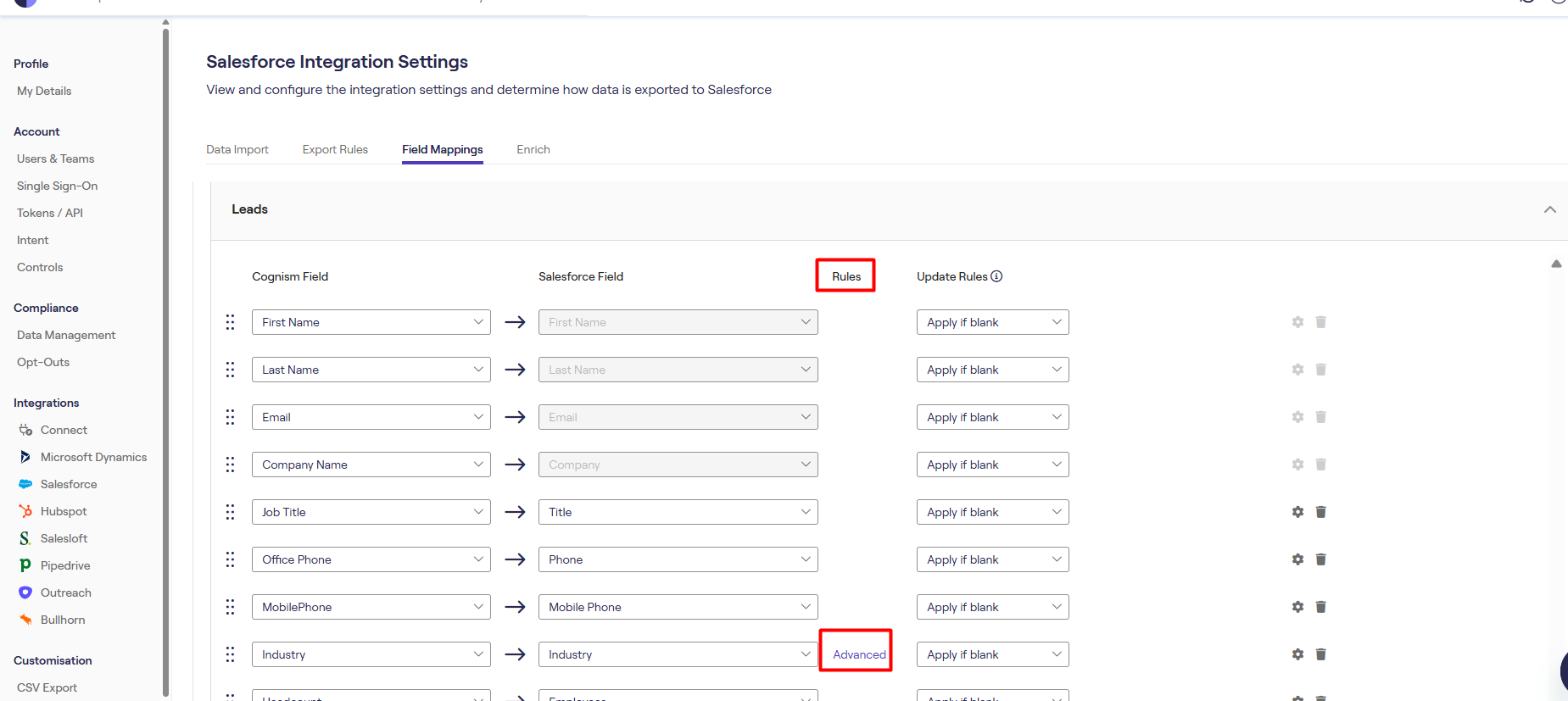This screenshot has width=1568, height=701.
Task: Open Salesforce Field dropdown showing Mobile Phone
Action: click(678, 607)
